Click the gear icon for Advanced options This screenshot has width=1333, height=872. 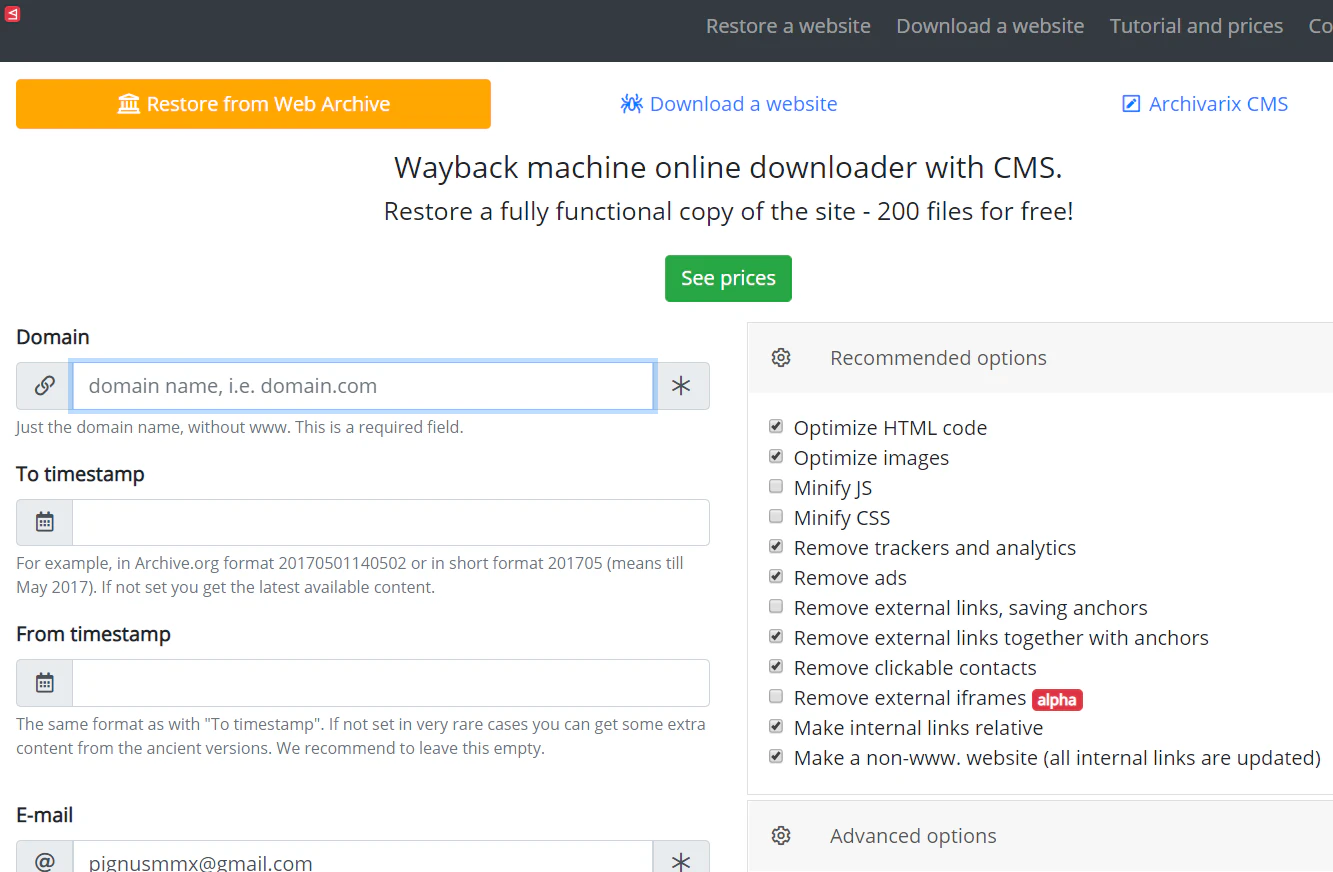(x=781, y=836)
